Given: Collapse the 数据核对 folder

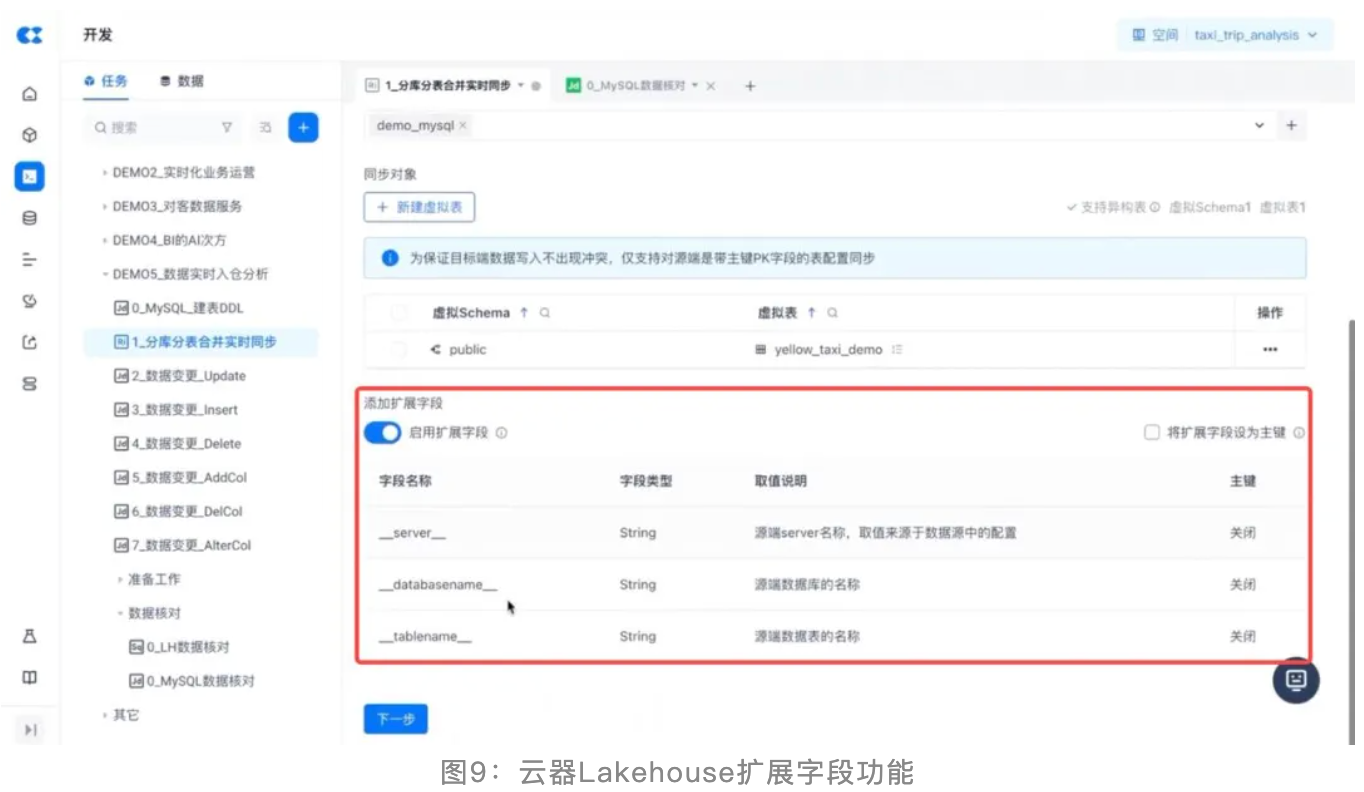Looking at the screenshot, I should (x=121, y=613).
